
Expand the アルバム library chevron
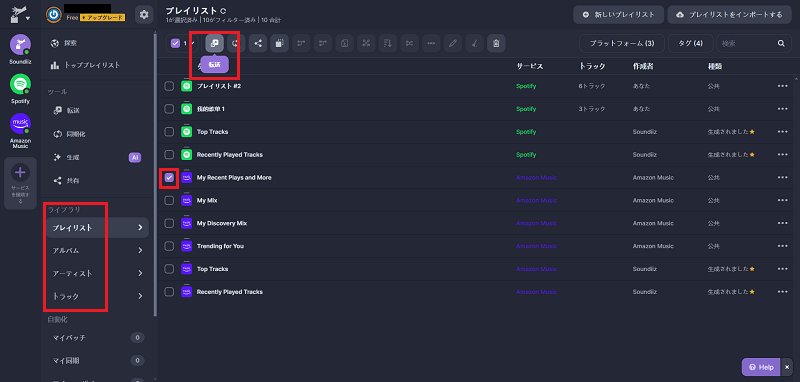point(140,250)
